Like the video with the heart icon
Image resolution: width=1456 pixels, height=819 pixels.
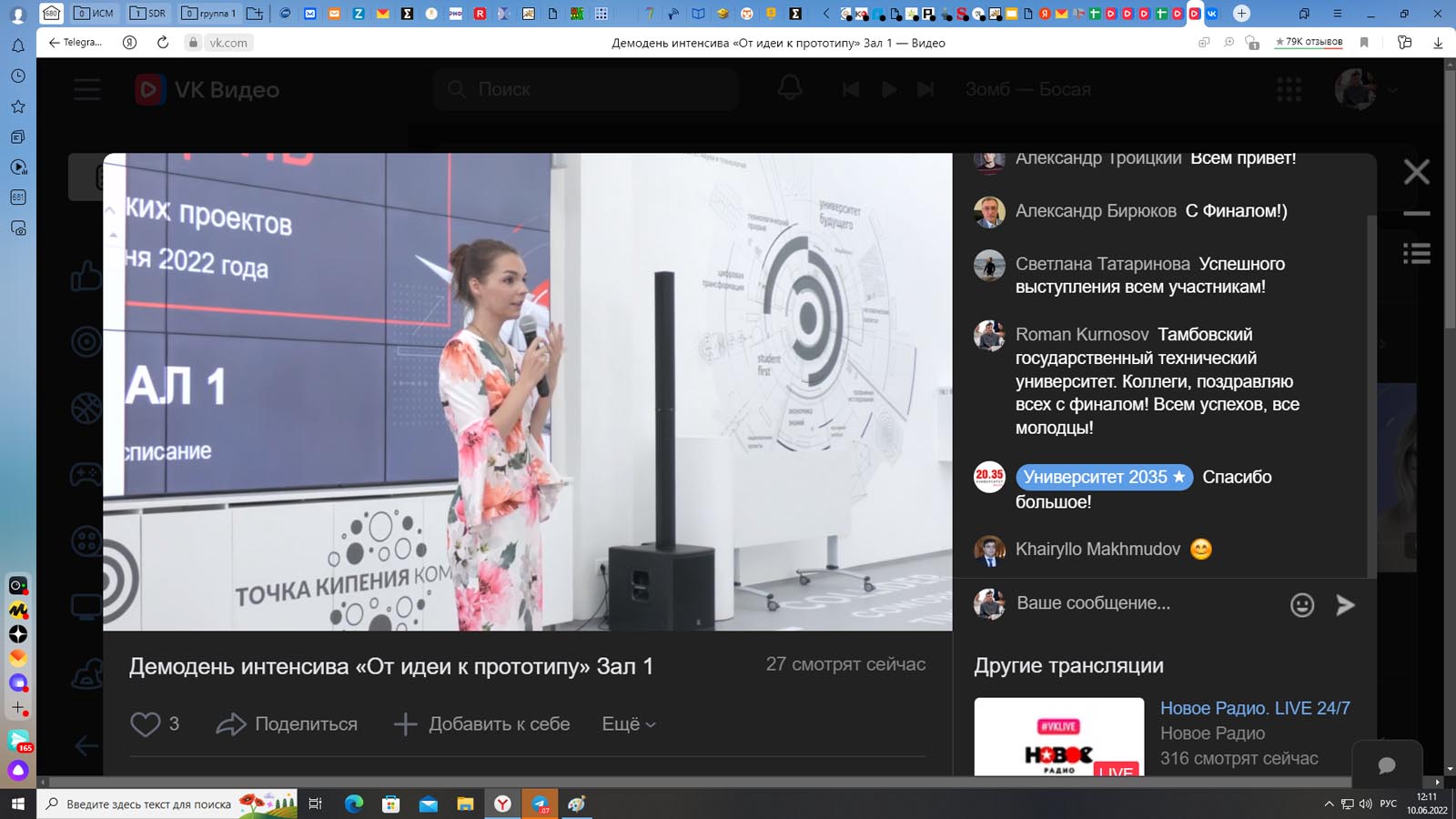coord(145,724)
